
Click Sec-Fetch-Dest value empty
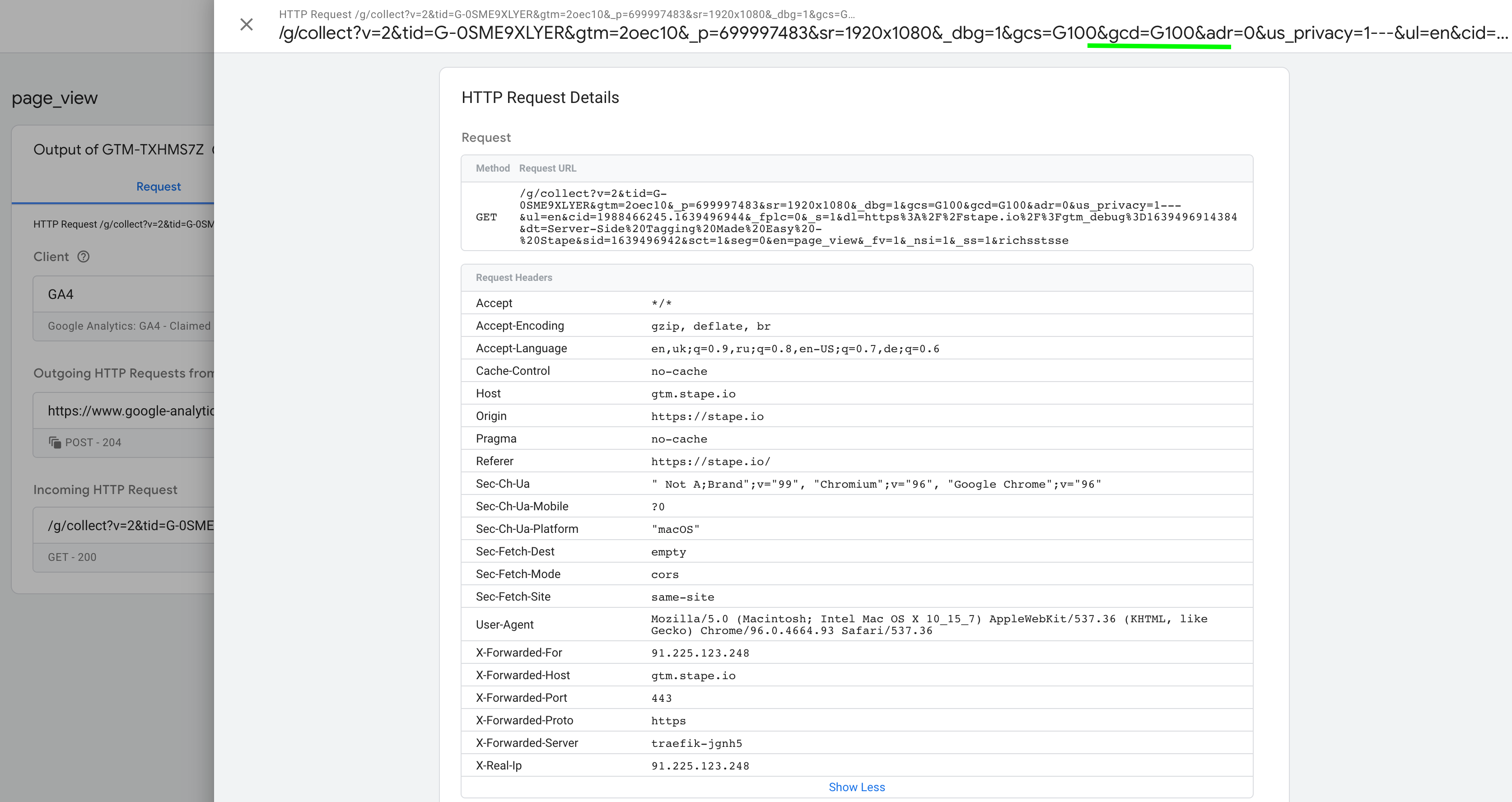(x=668, y=552)
